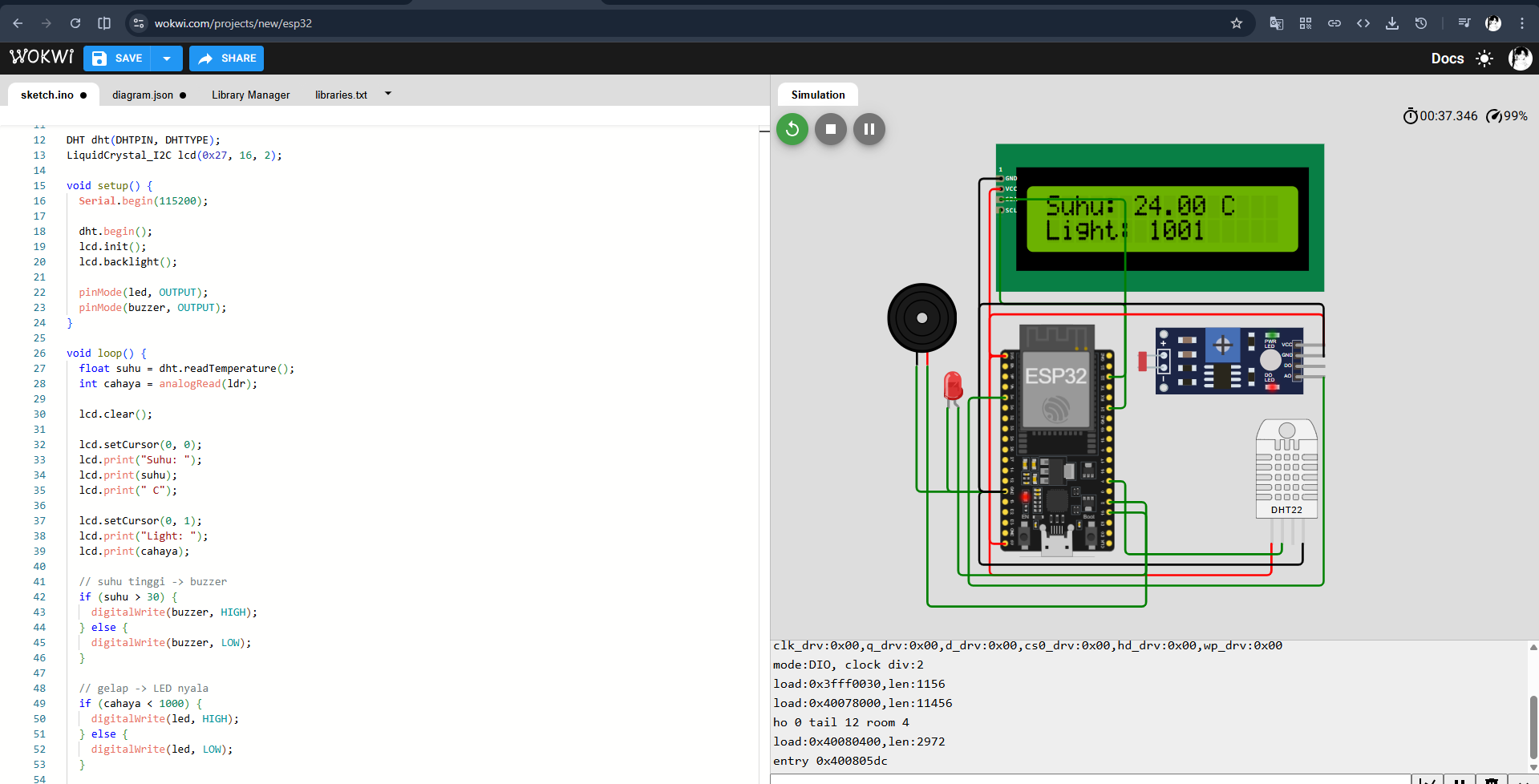1539x784 pixels.
Task: Open the browser profile avatar
Action: click(1493, 23)
